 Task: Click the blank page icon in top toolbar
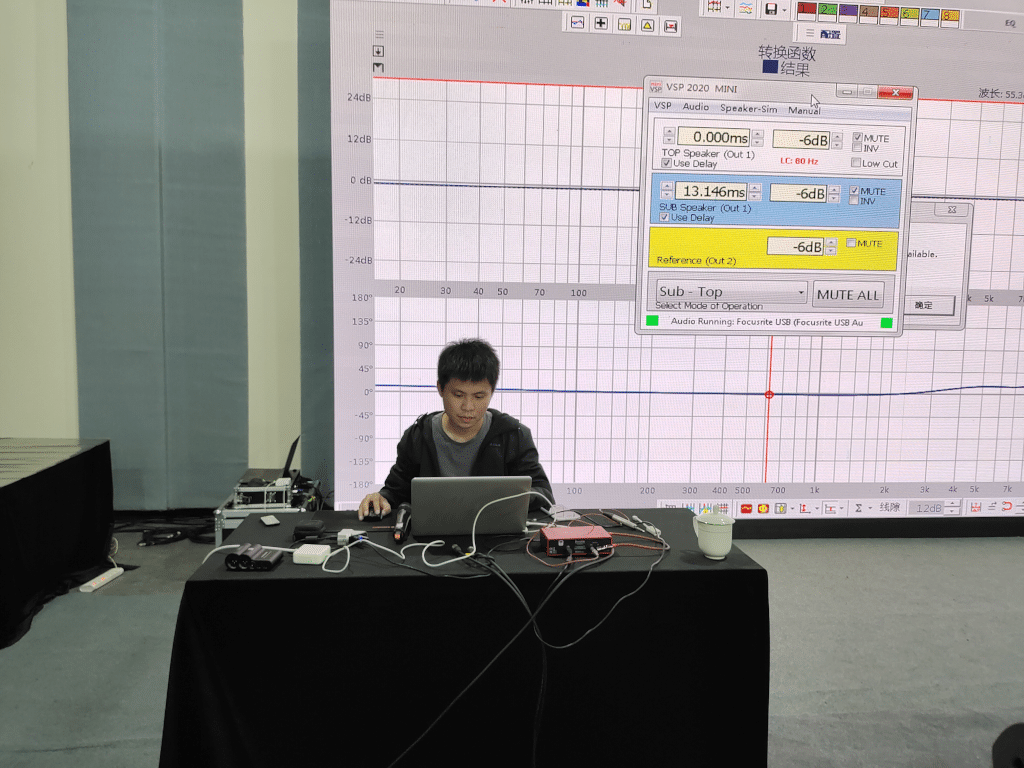pos(648,3)
